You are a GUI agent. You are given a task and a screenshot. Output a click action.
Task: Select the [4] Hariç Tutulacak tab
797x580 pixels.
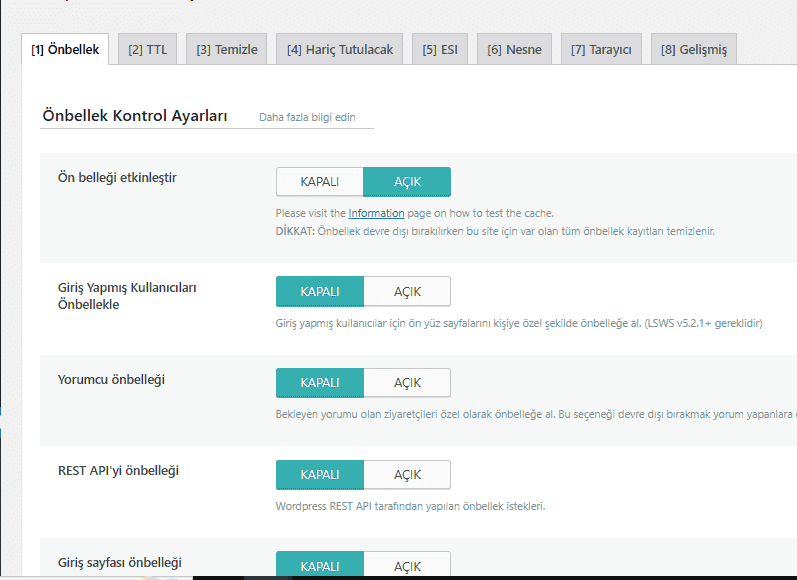click(x=339, y=49)
